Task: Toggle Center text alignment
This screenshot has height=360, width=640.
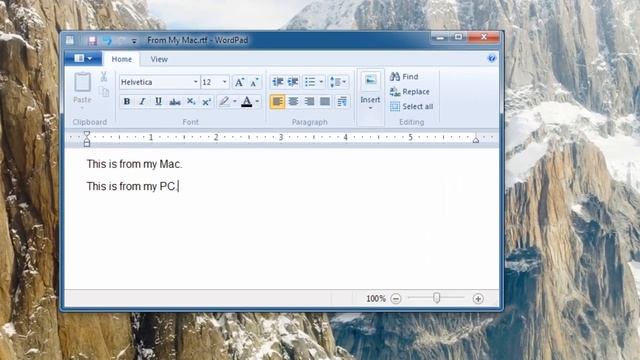Action: coord(293,101)
